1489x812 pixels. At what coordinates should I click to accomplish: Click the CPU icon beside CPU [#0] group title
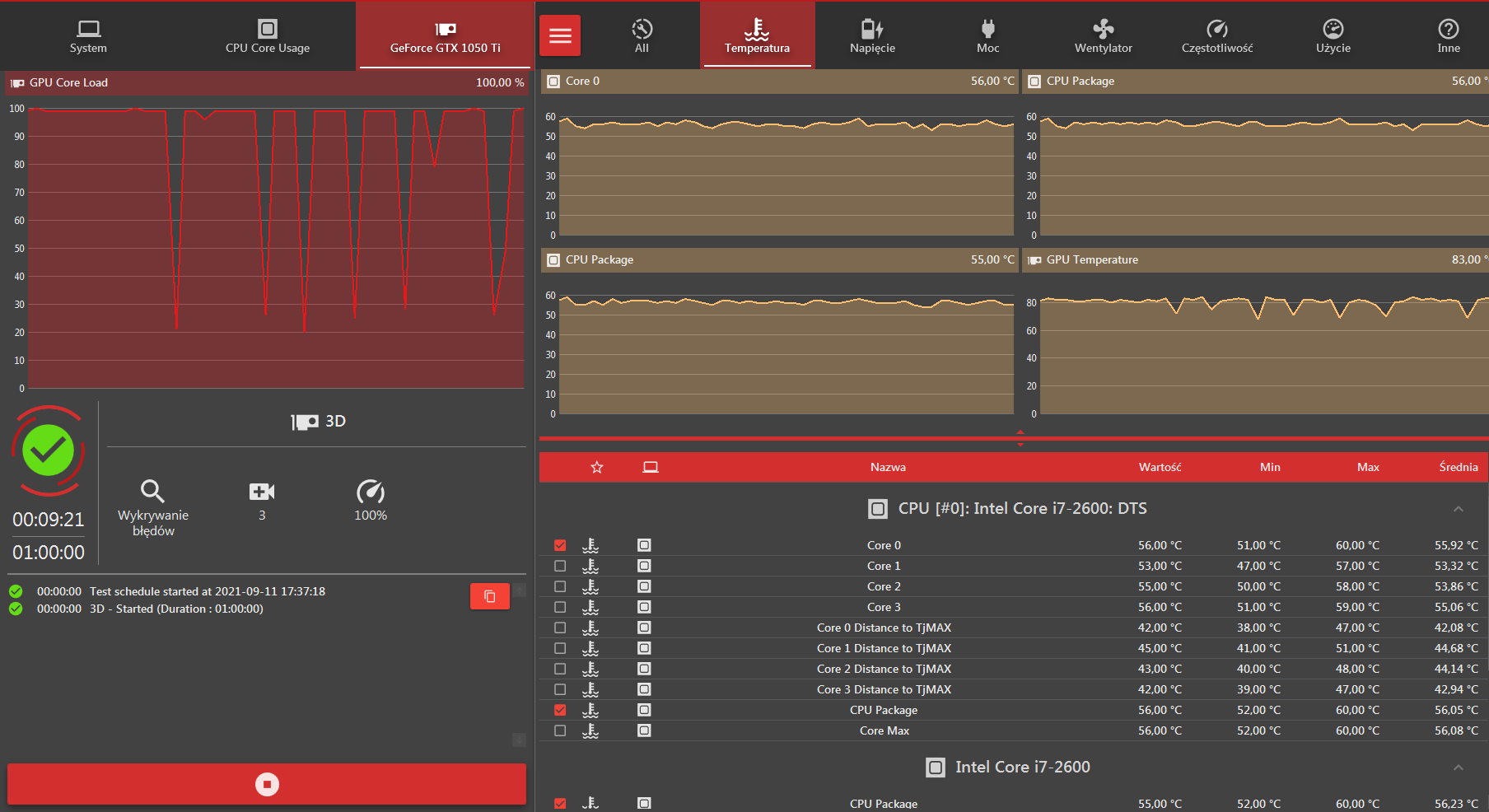pyautogui.click(x=878, y=509)
